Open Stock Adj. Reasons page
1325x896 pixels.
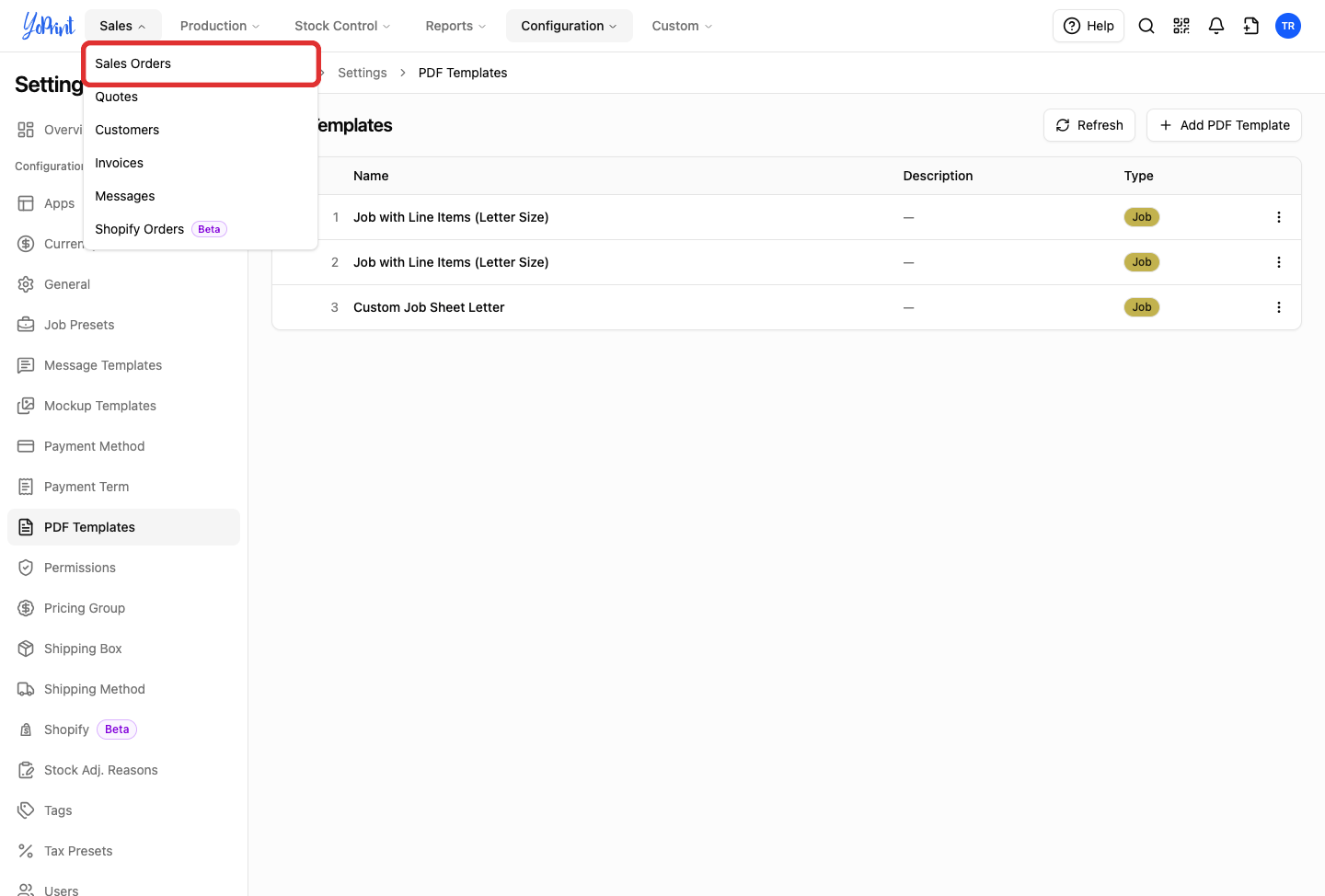click(123, 770)
